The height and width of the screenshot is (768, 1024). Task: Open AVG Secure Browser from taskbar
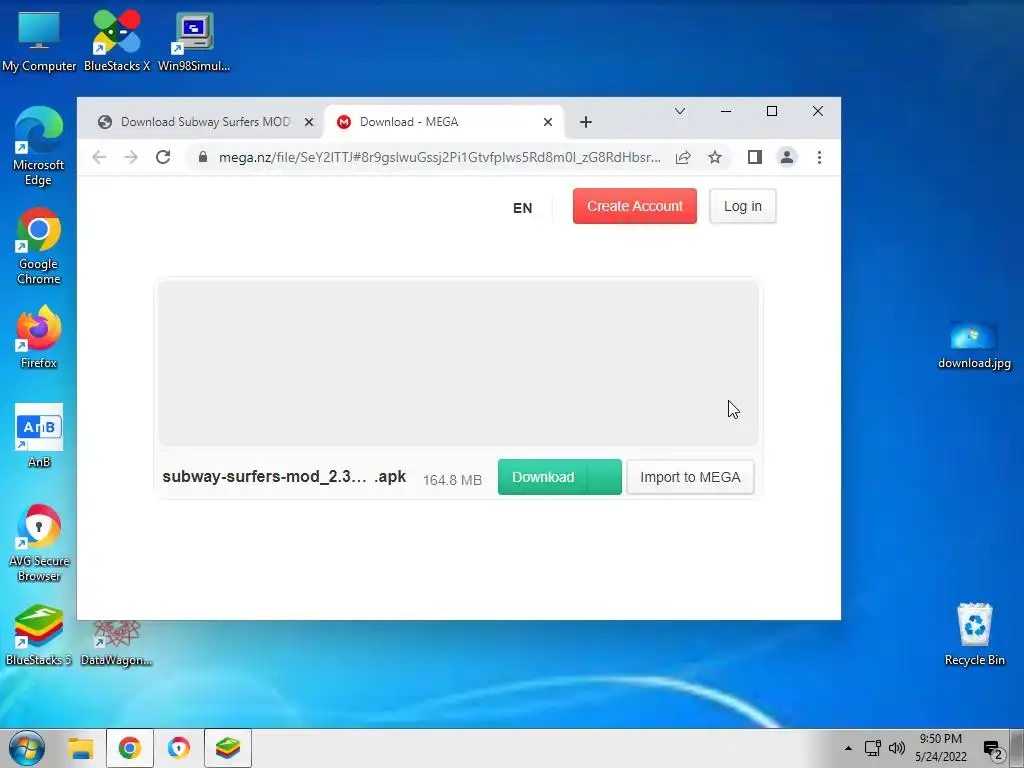tap(178, 748)
